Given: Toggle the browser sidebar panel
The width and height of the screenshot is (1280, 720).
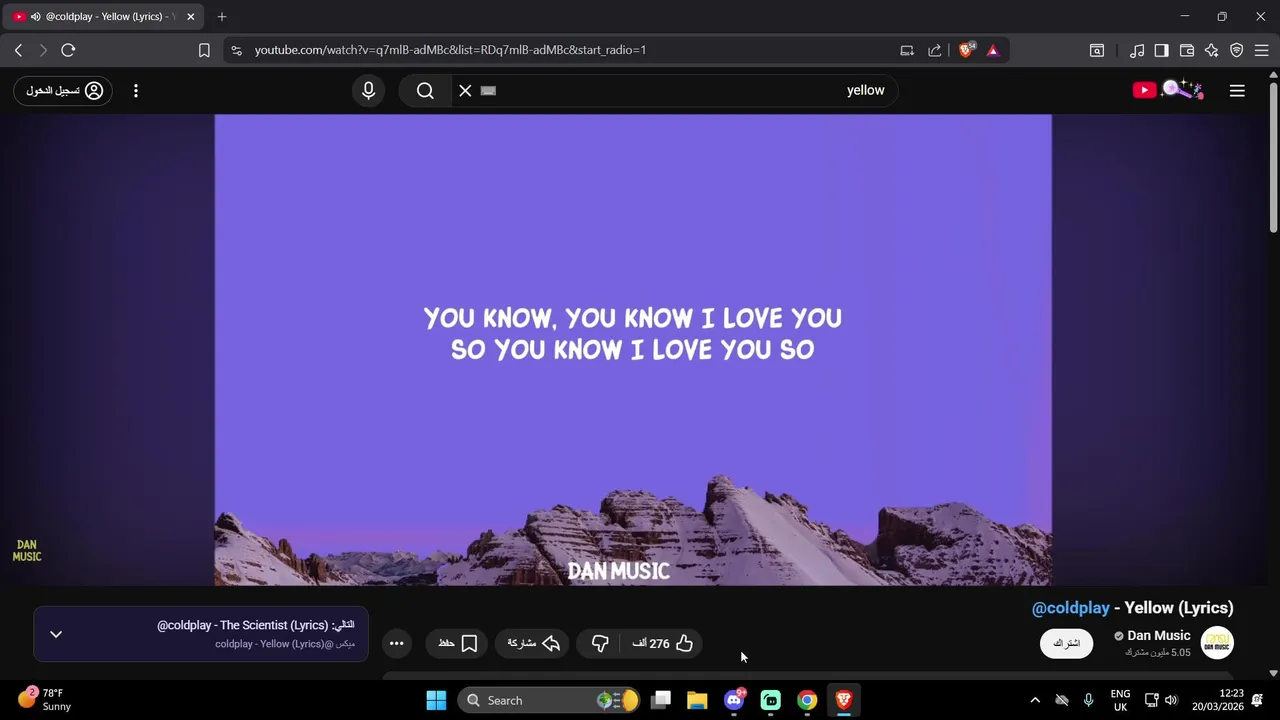Looking at the screenshot, I should pyautogui.click(x=1162, y=50).
